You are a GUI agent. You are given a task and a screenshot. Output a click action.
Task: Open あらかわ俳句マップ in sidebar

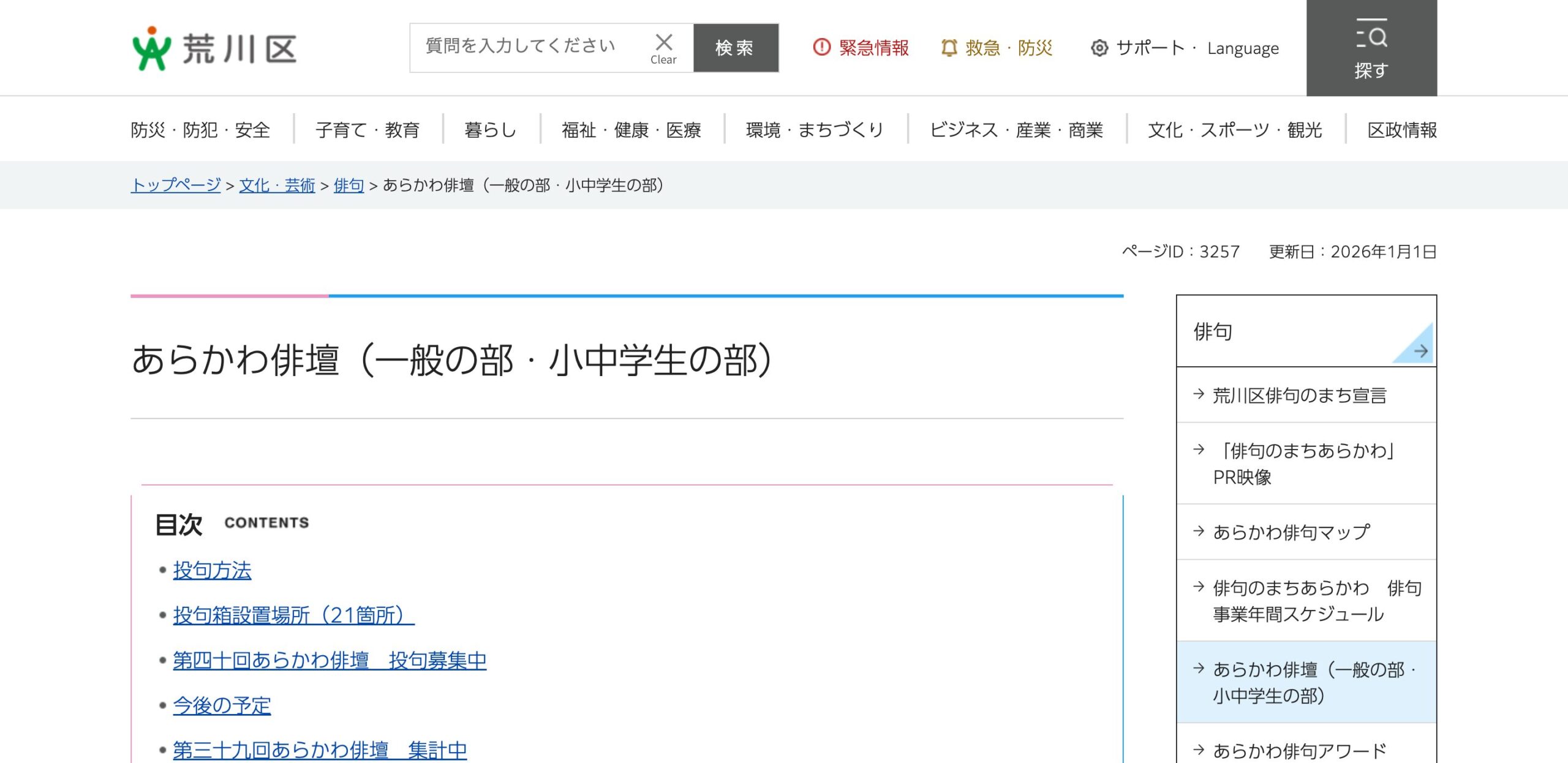pos(1291,532)
